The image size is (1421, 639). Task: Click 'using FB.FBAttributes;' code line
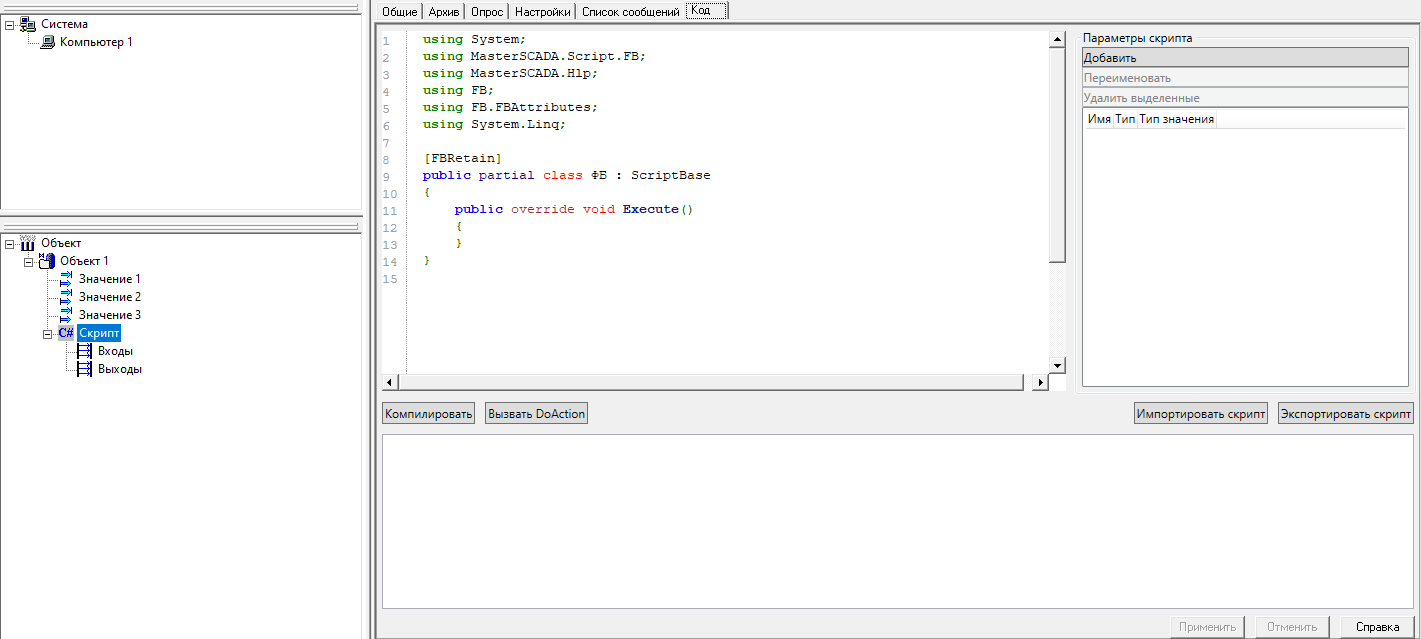[x=510, y=107]
